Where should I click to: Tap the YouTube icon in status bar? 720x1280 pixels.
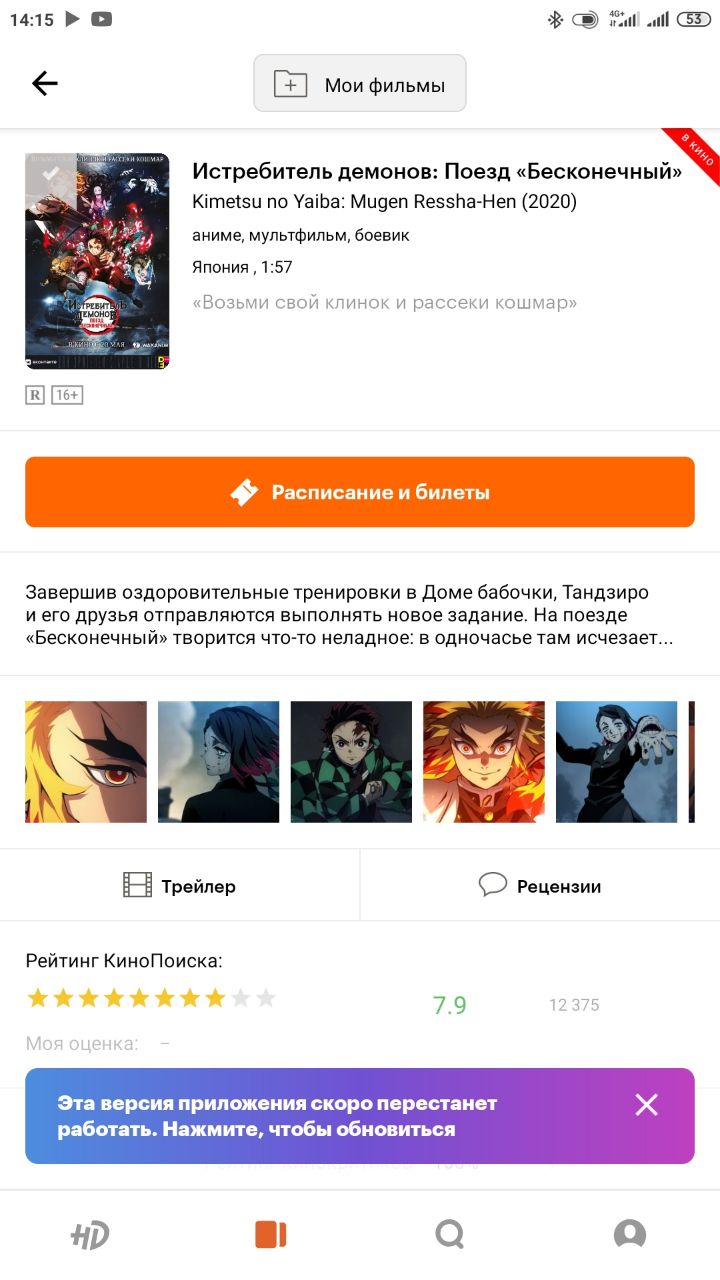coord(100,19)
